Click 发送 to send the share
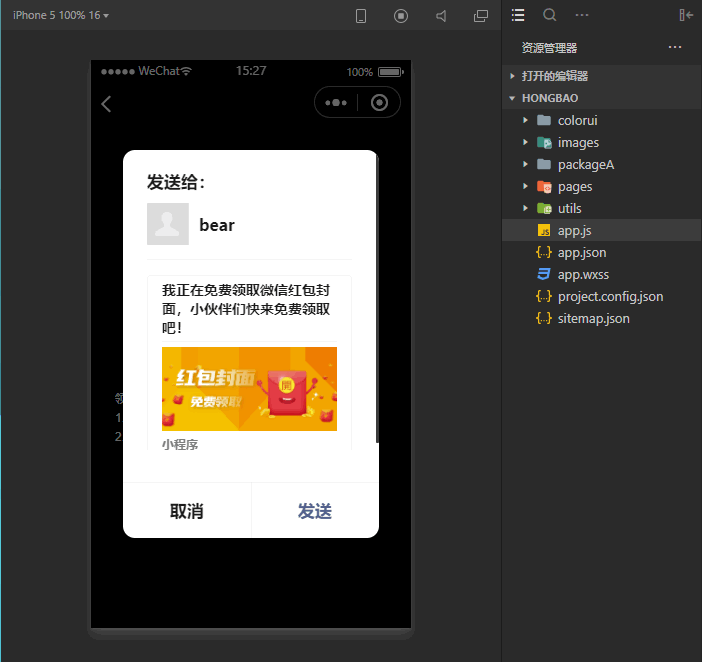Image resolution: width=702 pixels, height=662 pixels. [x=315, y=511]
